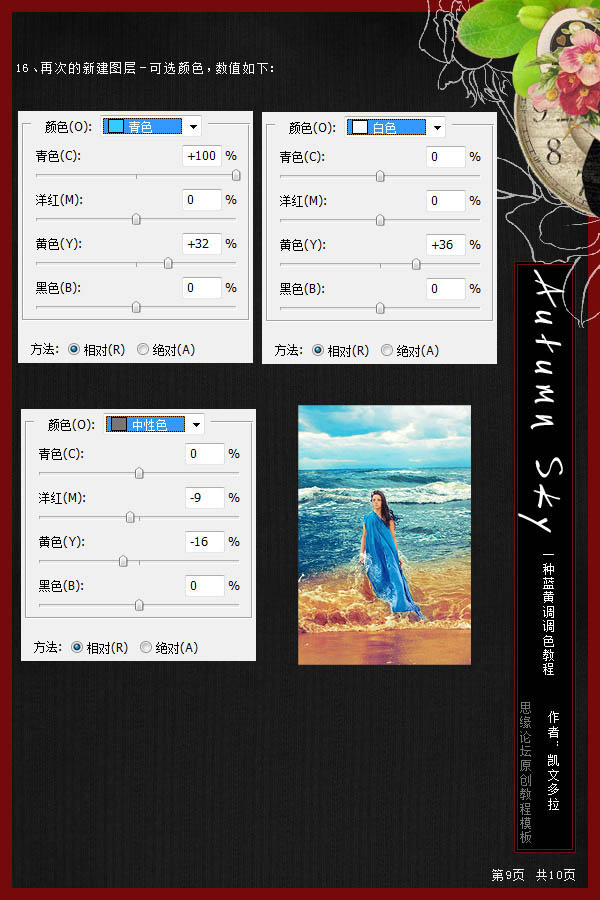
Task: Click the 黄色(Y) slider handle at -16
Action: tap(123, 561)
